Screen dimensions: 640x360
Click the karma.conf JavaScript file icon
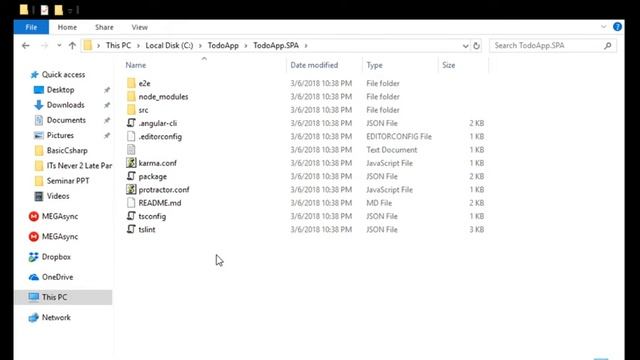click(131, 163)
